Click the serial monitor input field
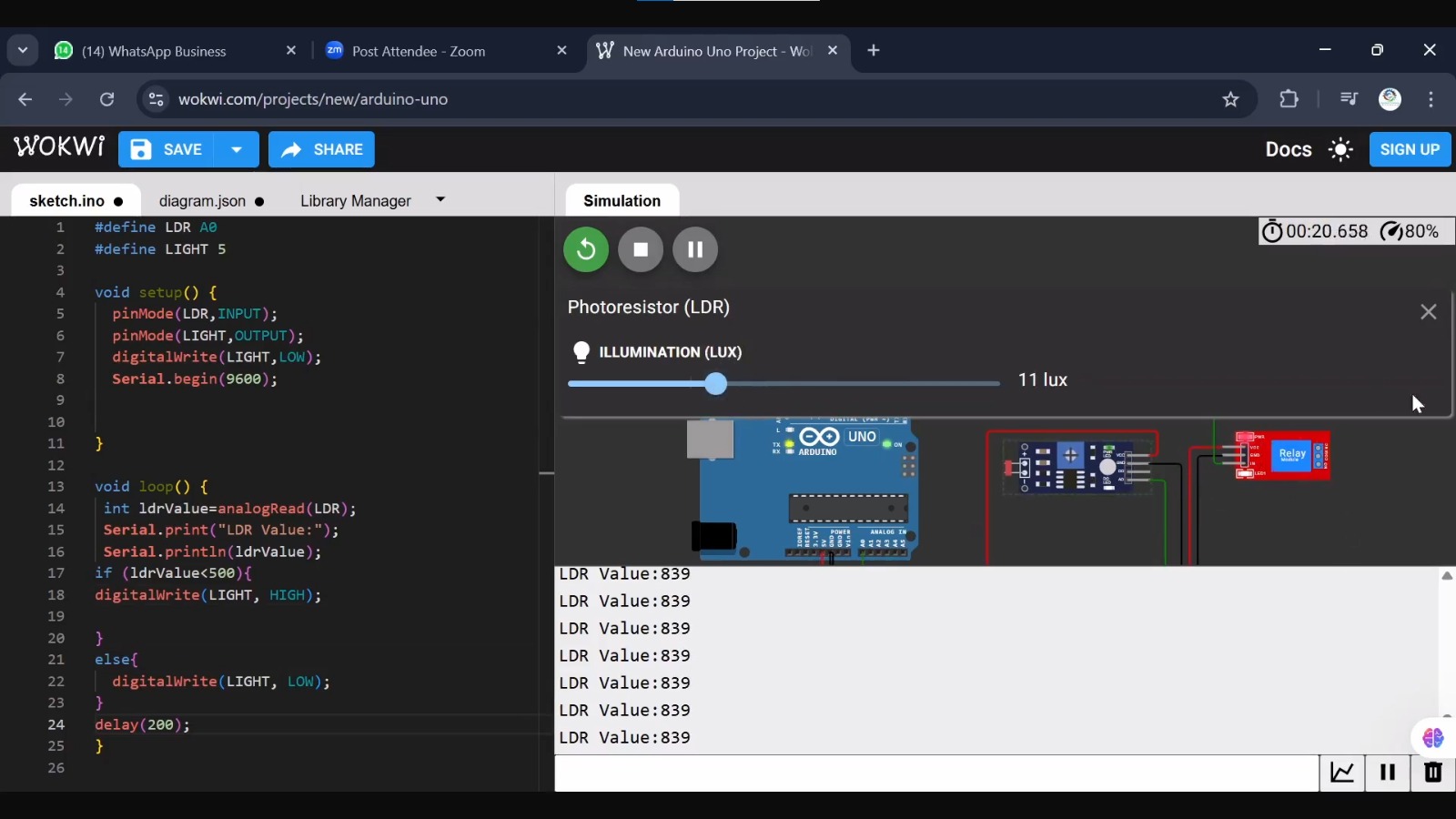 pos(936,773)
